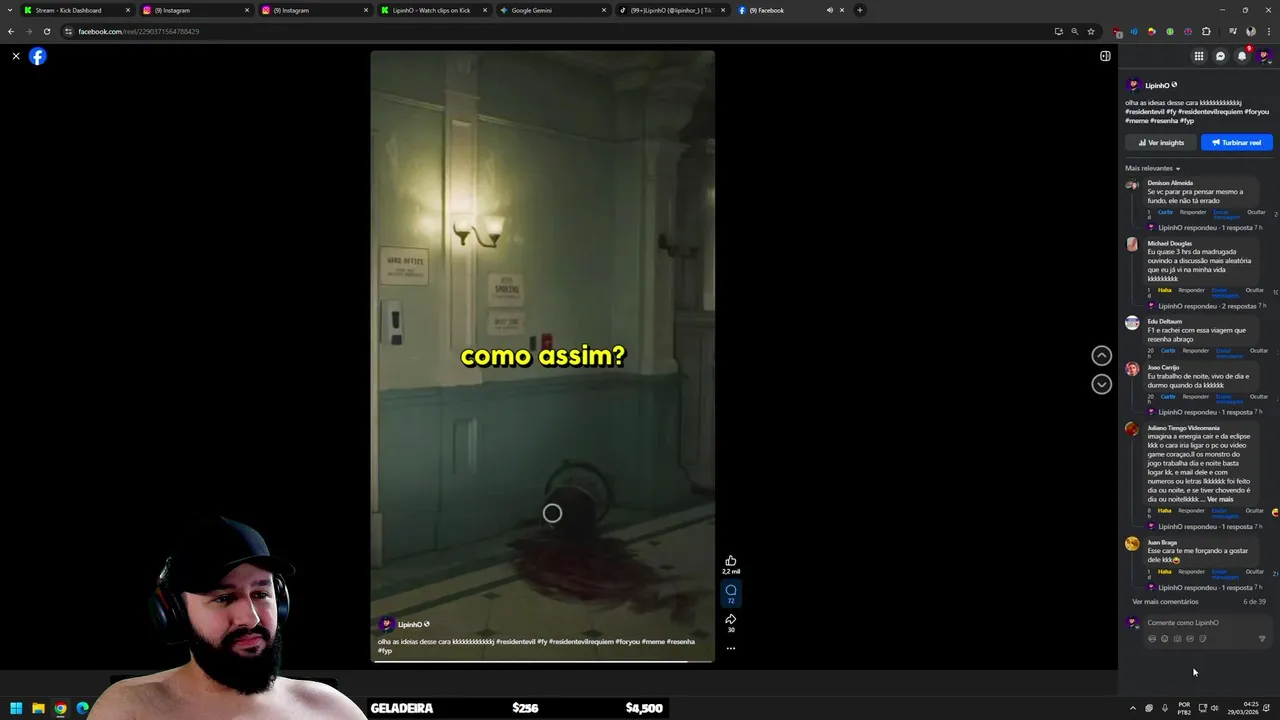Open Chrome from the taskbar
Screen dimensions: 1280x720
(x=60, y=708)
